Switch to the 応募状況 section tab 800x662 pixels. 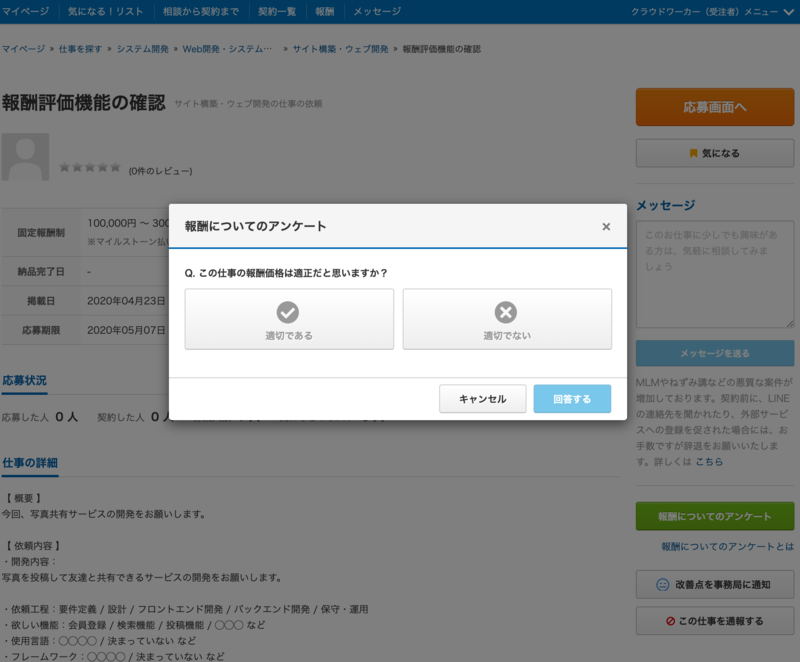tap(27, 380)
